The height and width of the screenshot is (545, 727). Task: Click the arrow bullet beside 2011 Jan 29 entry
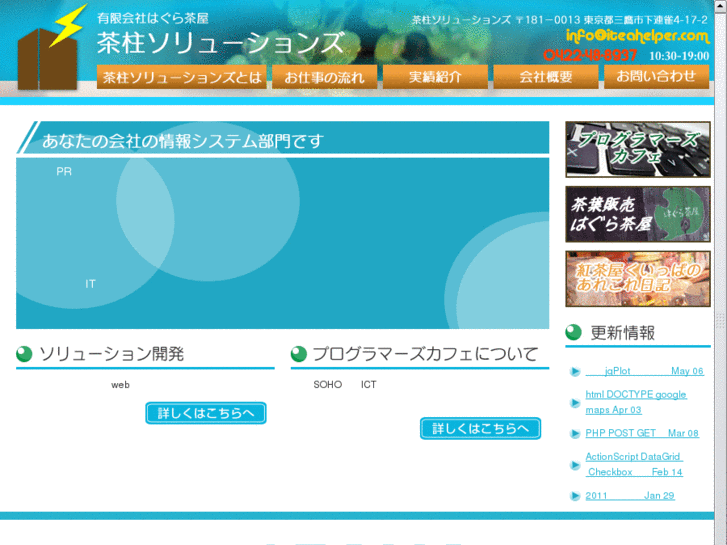coord(575,496)
